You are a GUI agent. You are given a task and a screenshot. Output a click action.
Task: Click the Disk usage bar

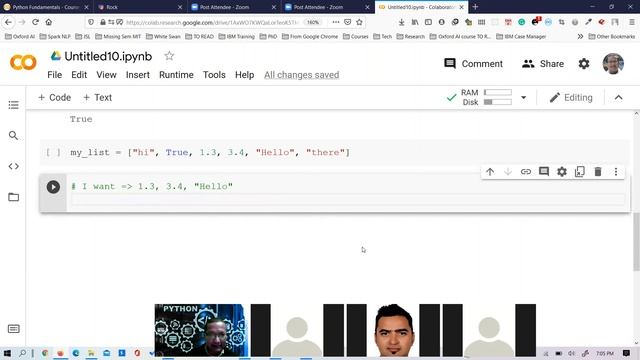point(498,102)
